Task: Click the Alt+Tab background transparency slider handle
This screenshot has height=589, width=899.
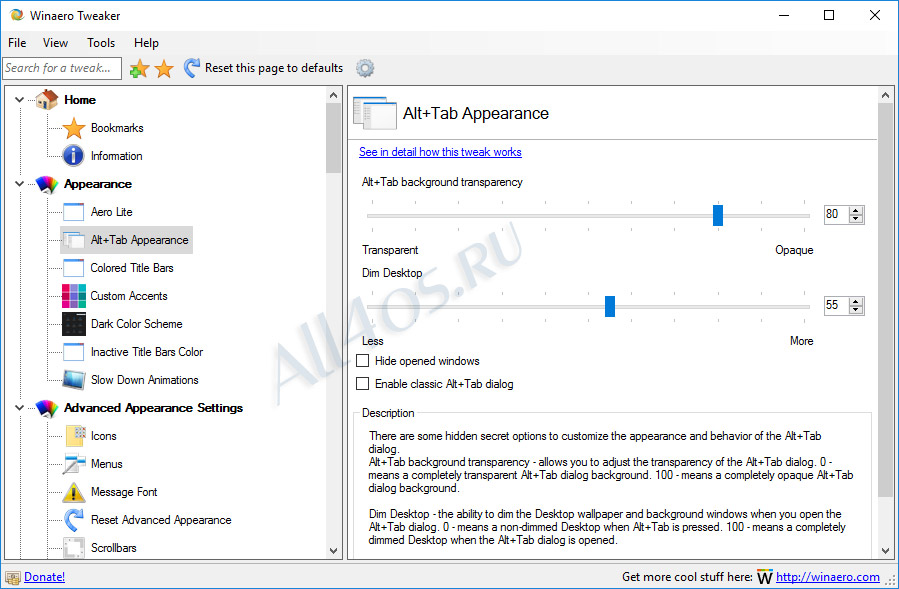Action: [718, 215]
